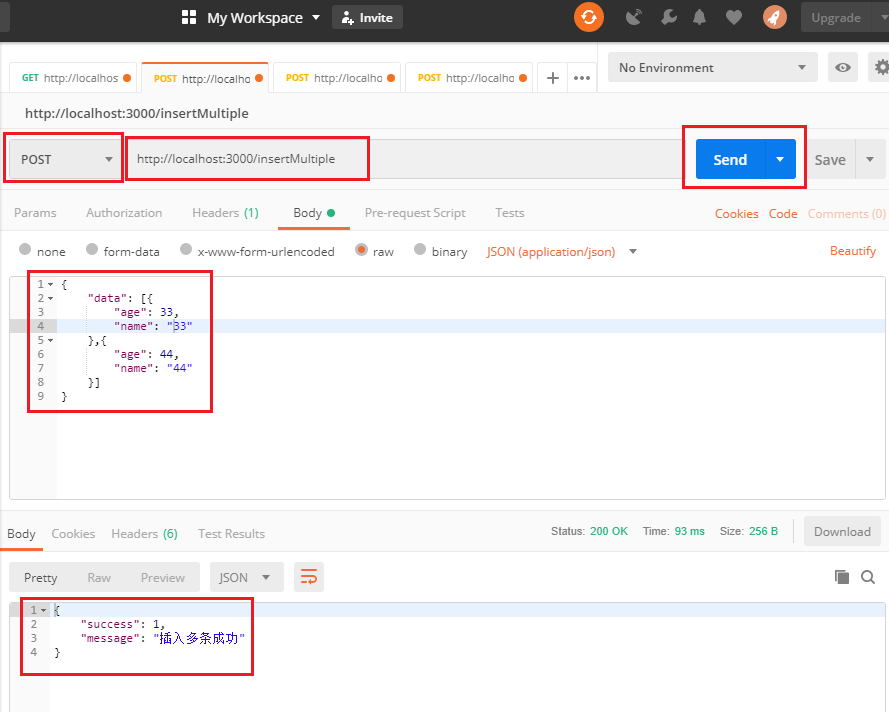Expand the Save button dropdown arrow
889x712 pixels.
tap(870, 159)
